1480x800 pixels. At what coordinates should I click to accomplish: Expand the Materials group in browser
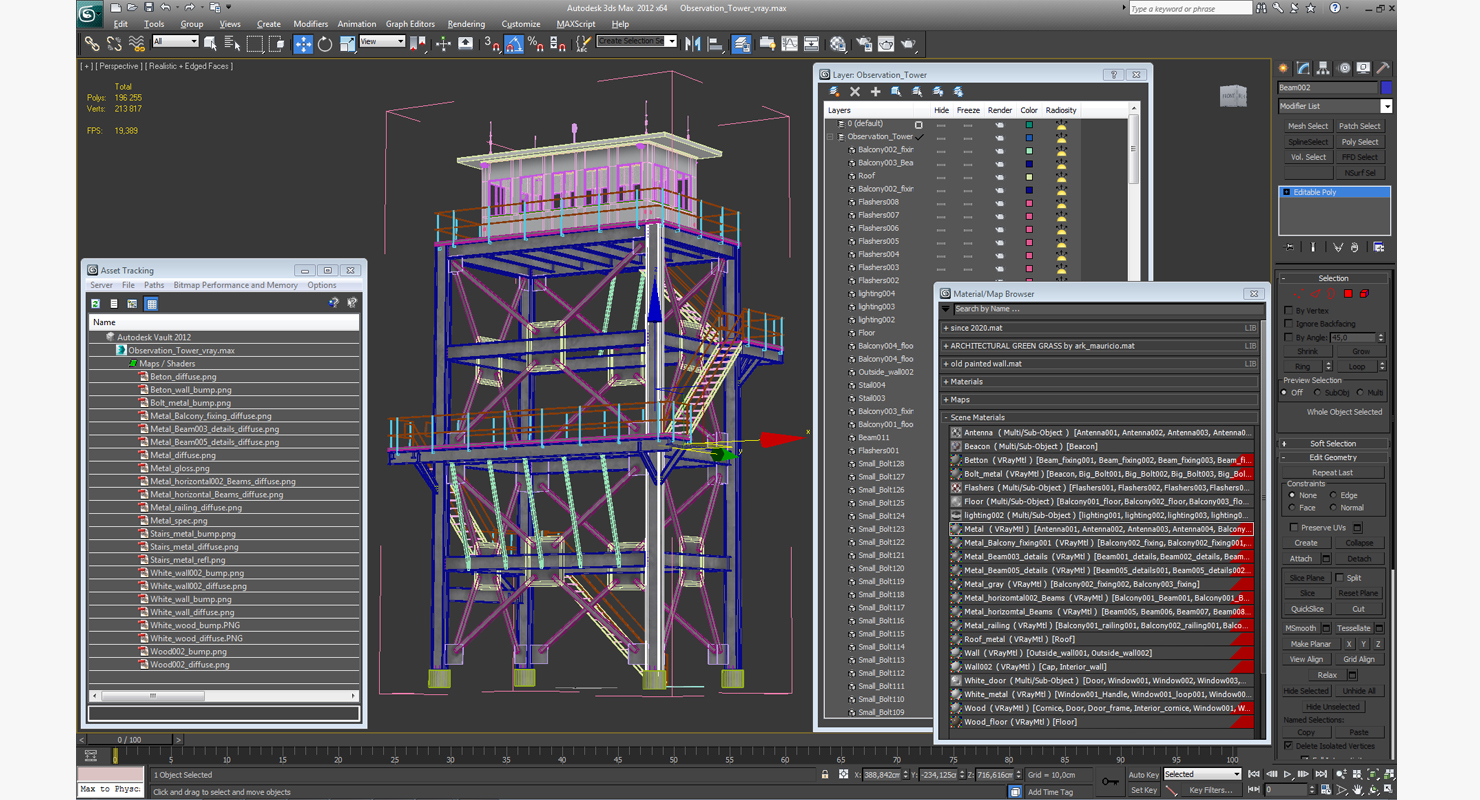946,382
